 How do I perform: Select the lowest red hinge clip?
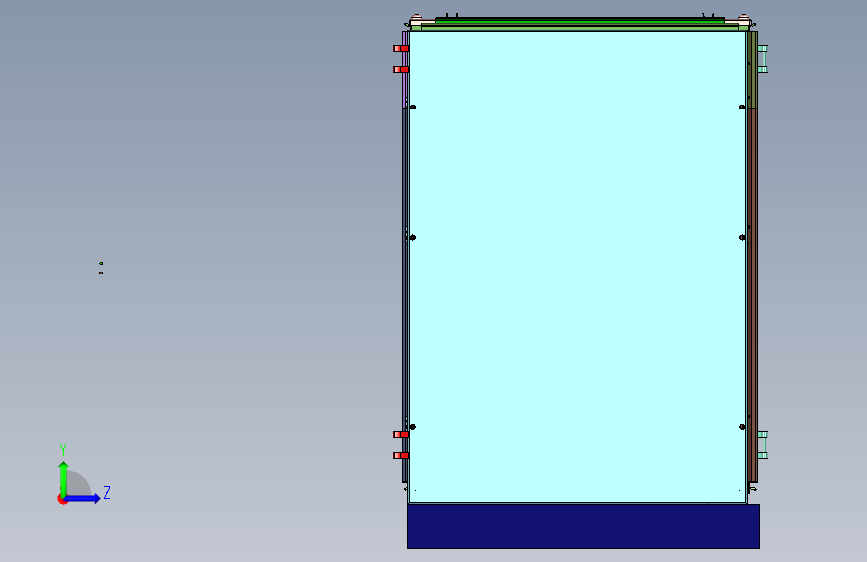401,456
